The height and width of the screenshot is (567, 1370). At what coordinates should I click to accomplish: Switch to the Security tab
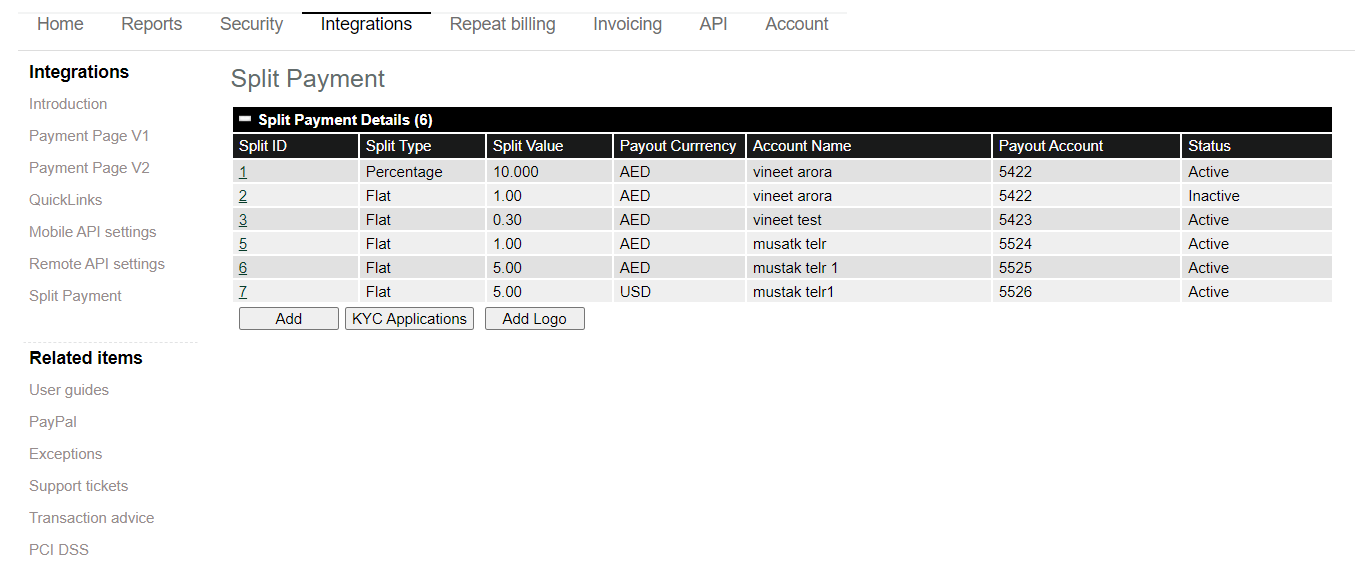pos(251,24)
